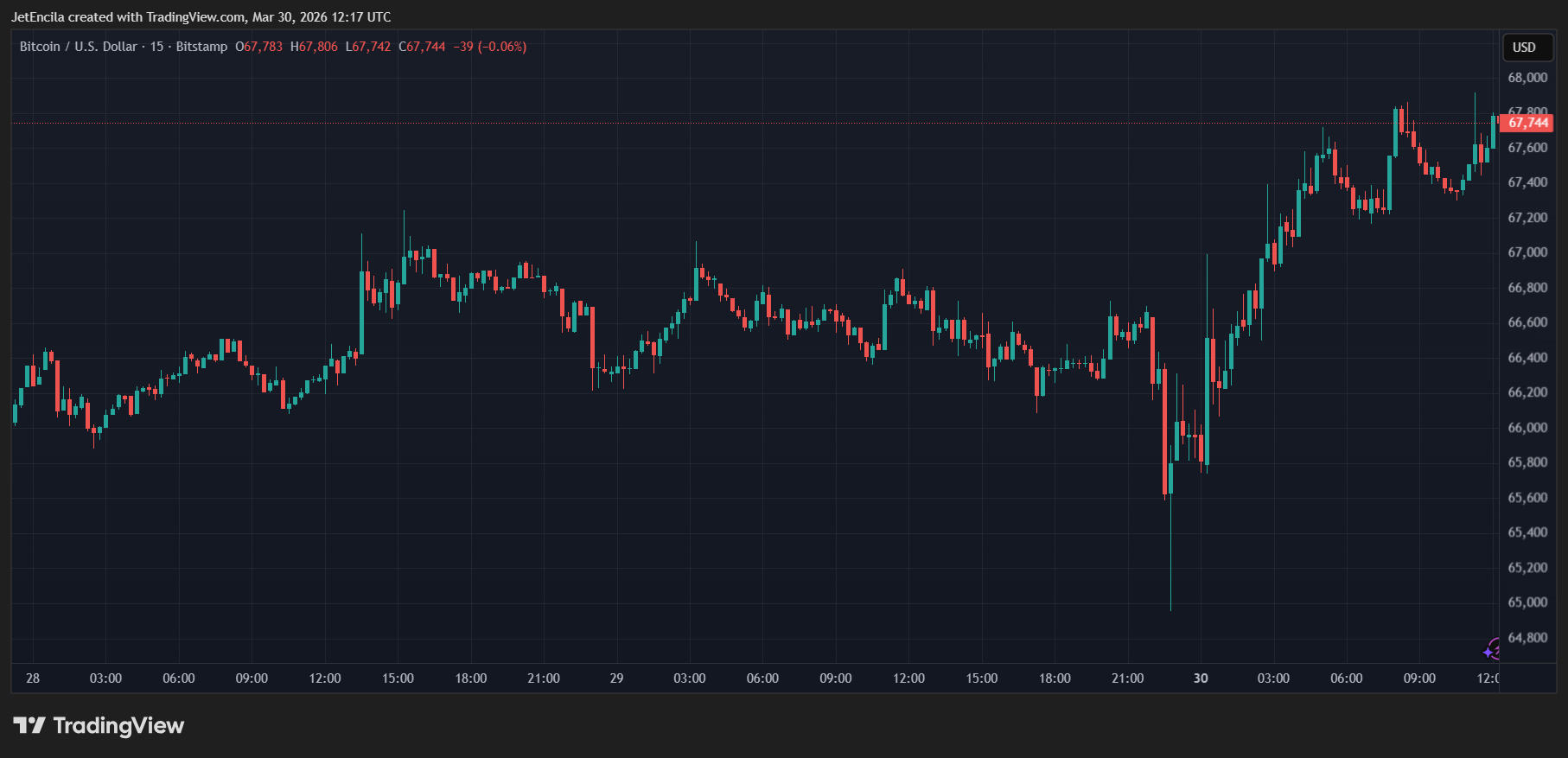Click the 68,000 label on the price scale
1568x758 pixels.
tap(1527, 78)
